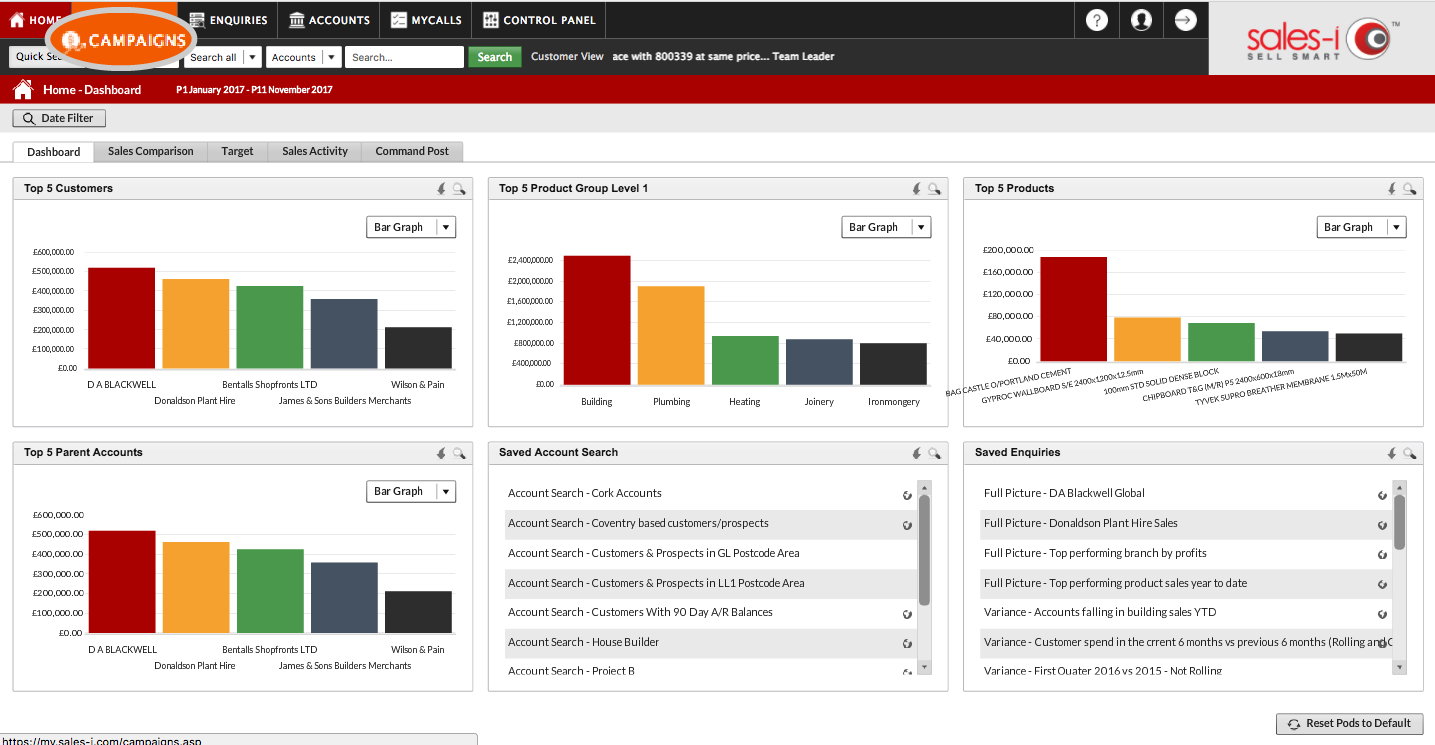The image size is (1435, 745).
Task: Open the user profile icon
Action: click(1141, 20)
